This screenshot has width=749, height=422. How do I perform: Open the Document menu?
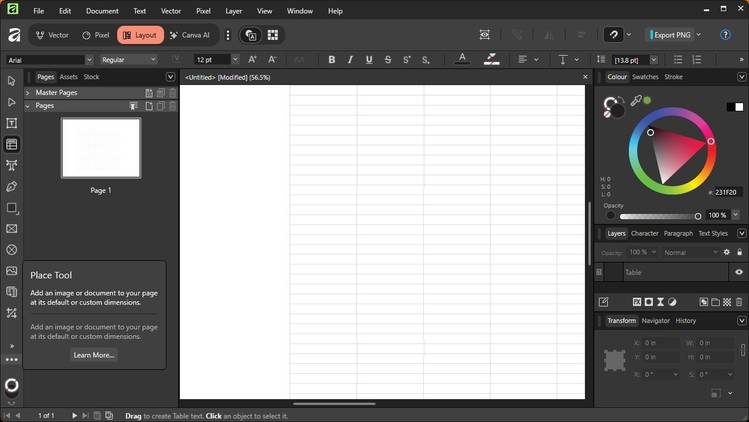pos(102,11)
